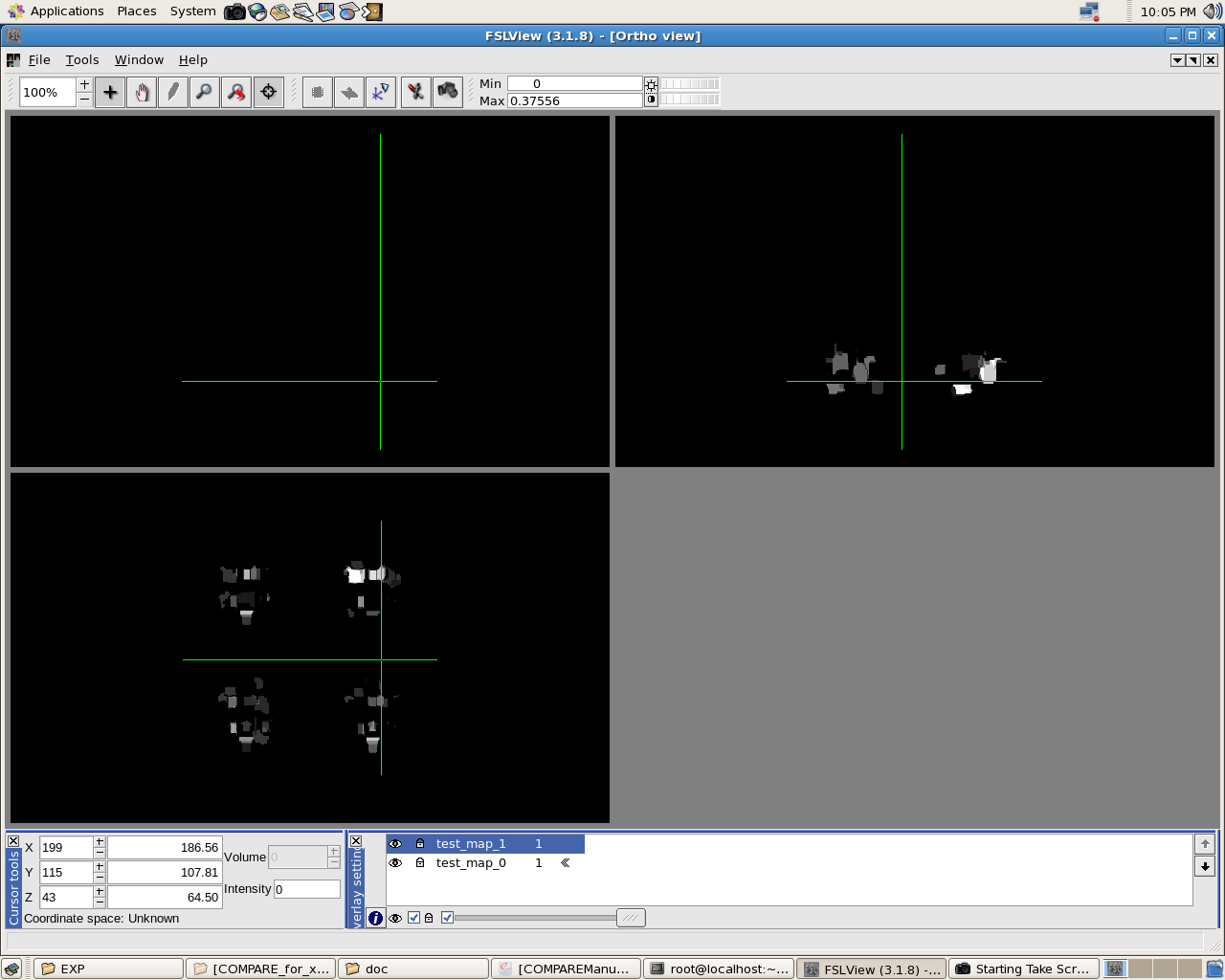Click the camera snapshot icon
Screen dimensions: 1225x980
[448, 92]
